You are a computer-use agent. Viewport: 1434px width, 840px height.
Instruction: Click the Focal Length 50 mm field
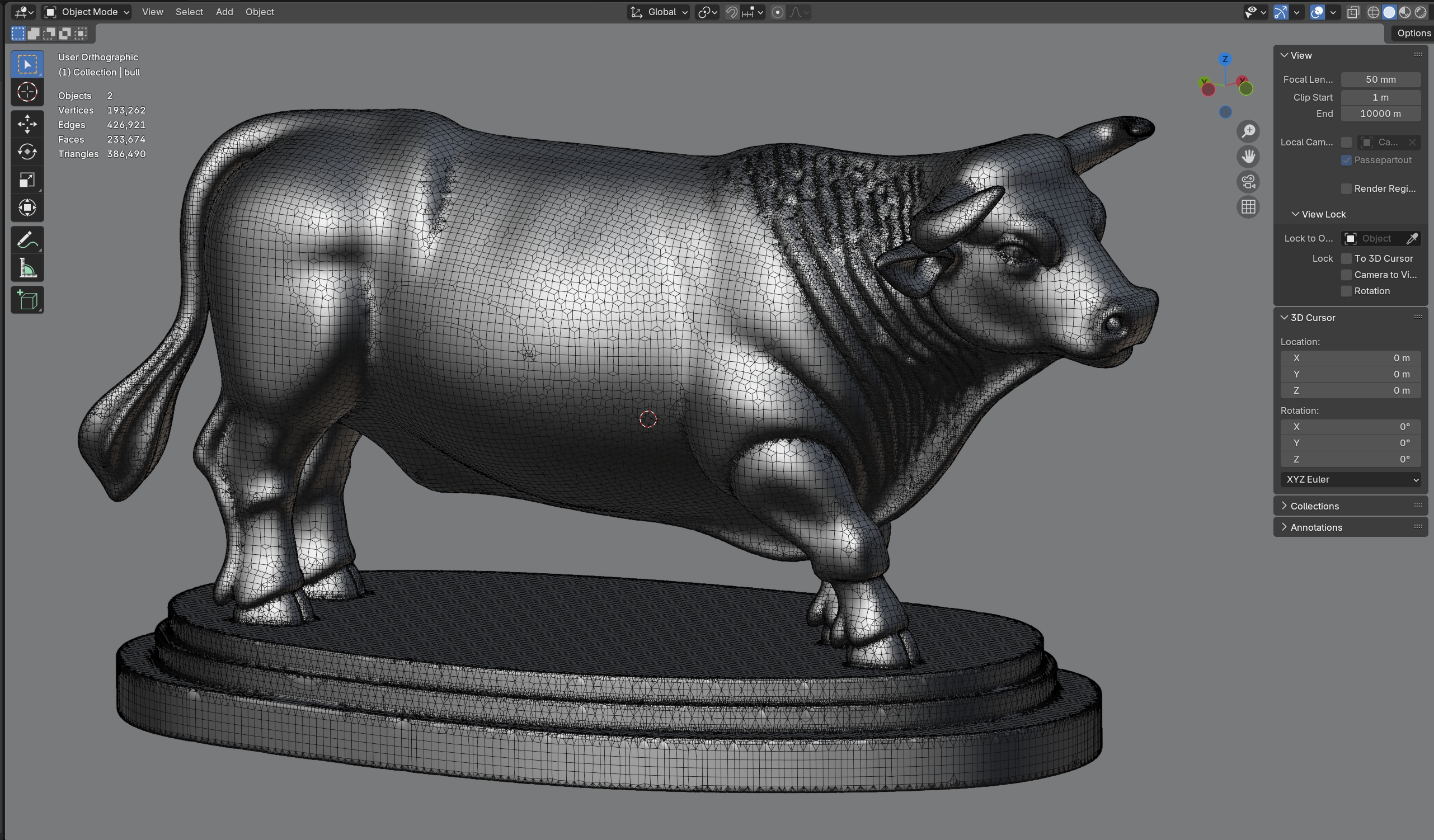tap(1380, 79)
